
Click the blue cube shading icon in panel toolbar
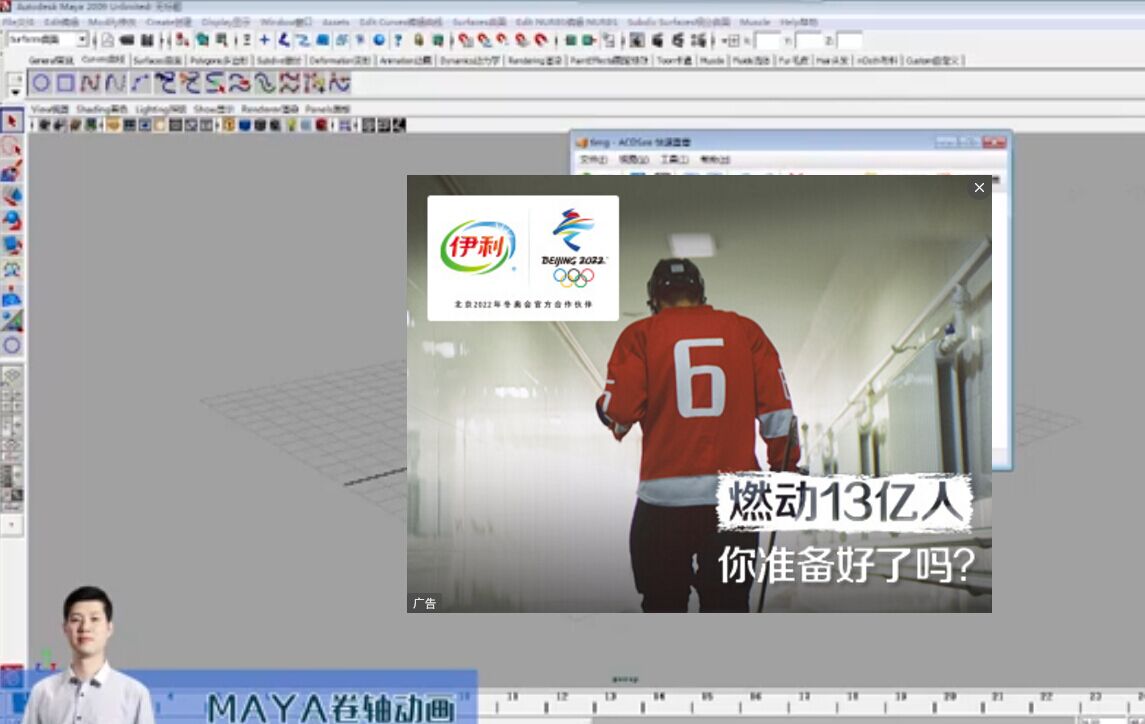(244, 125)
